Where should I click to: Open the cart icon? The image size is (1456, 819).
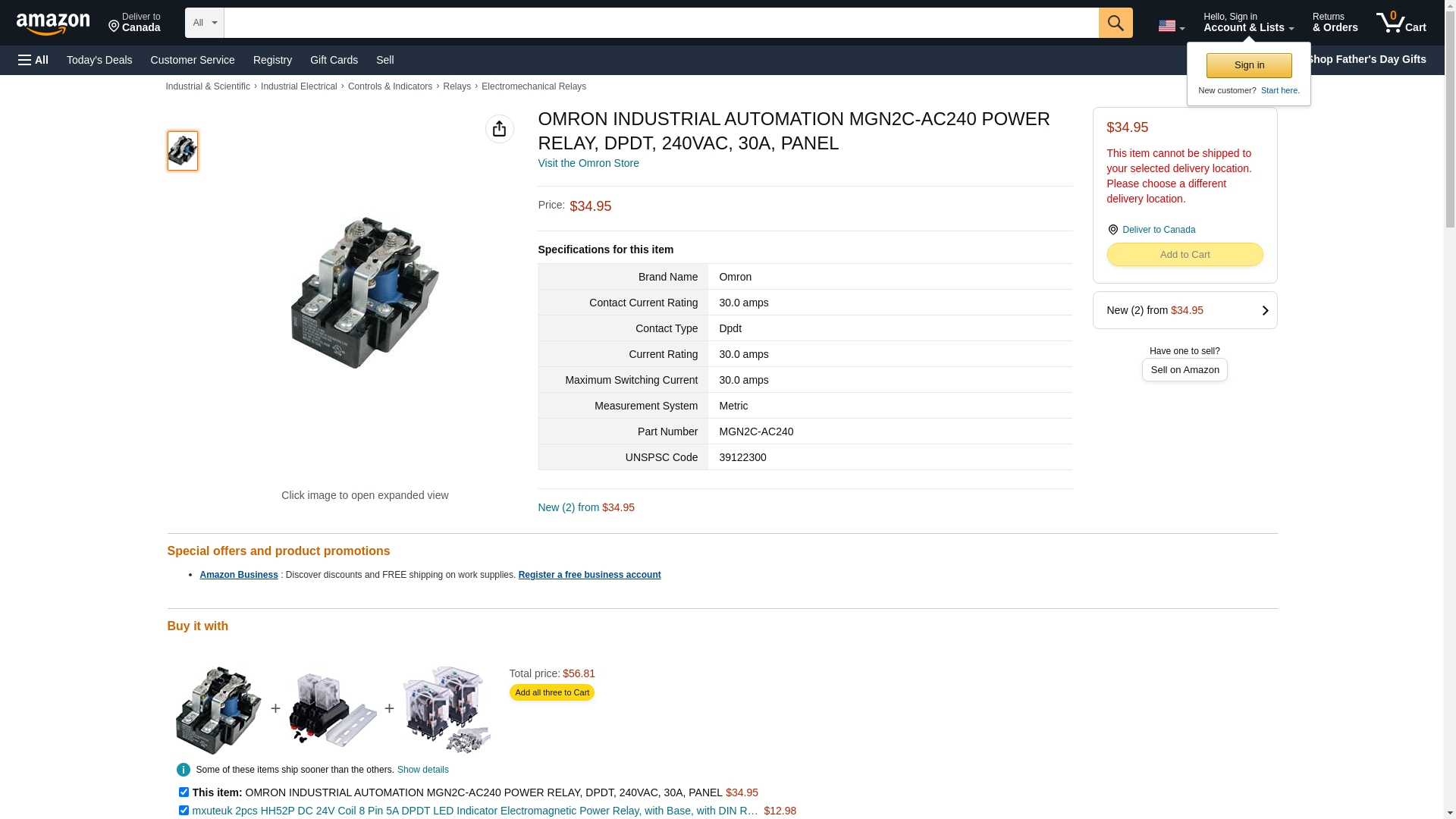(1401, 23)
